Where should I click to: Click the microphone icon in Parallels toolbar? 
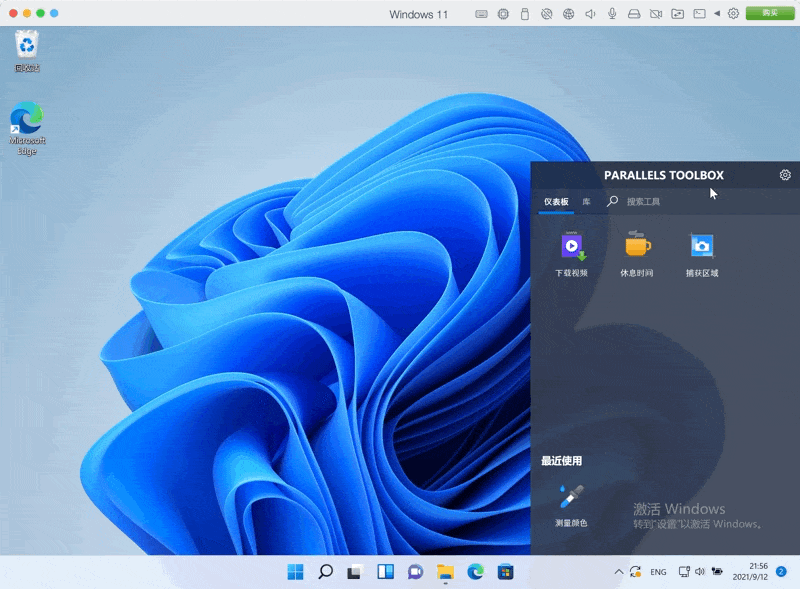[612, 14]
